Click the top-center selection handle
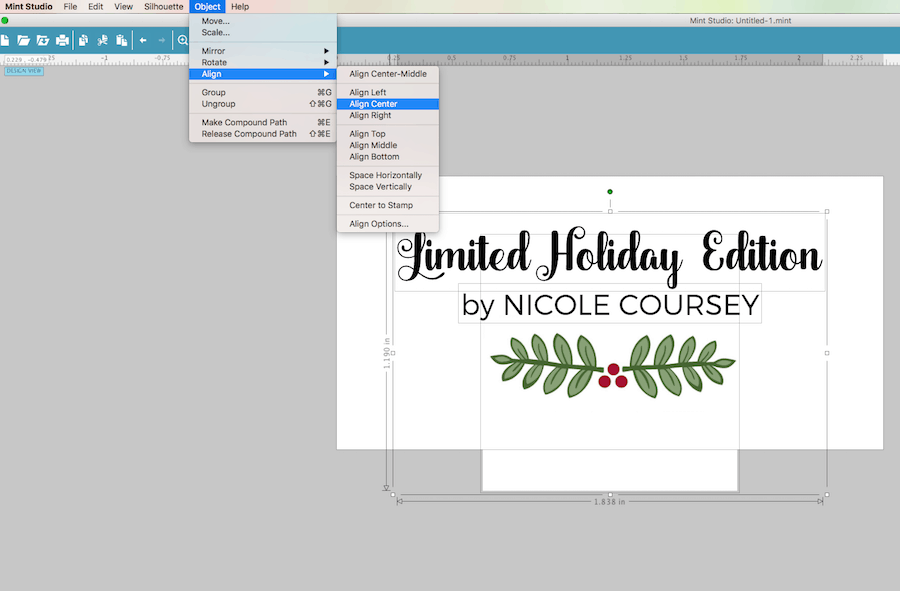Screen dimensions: 900x591 (x=610, y=212)
